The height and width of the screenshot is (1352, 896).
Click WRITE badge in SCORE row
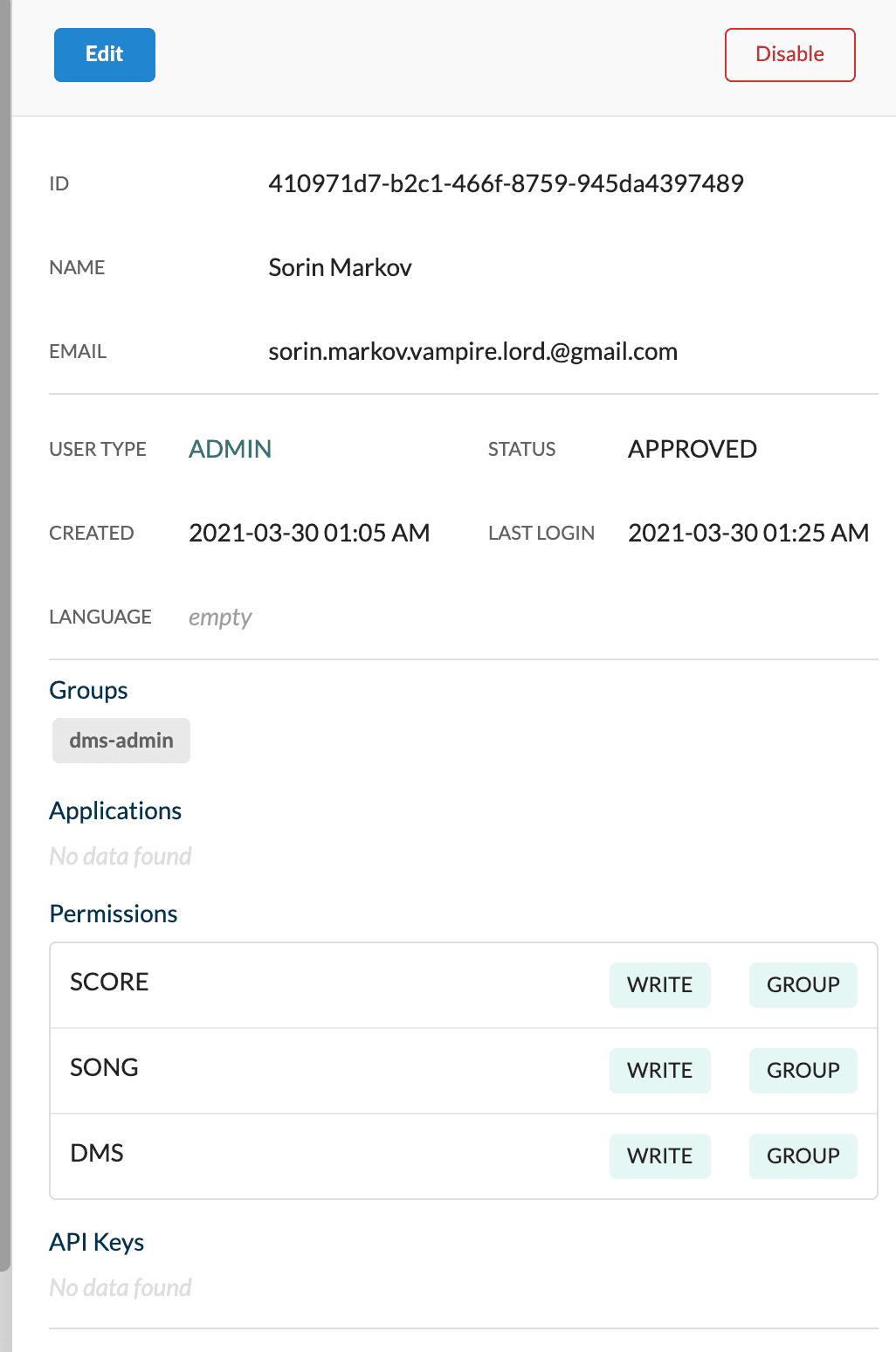coord(660,985)
